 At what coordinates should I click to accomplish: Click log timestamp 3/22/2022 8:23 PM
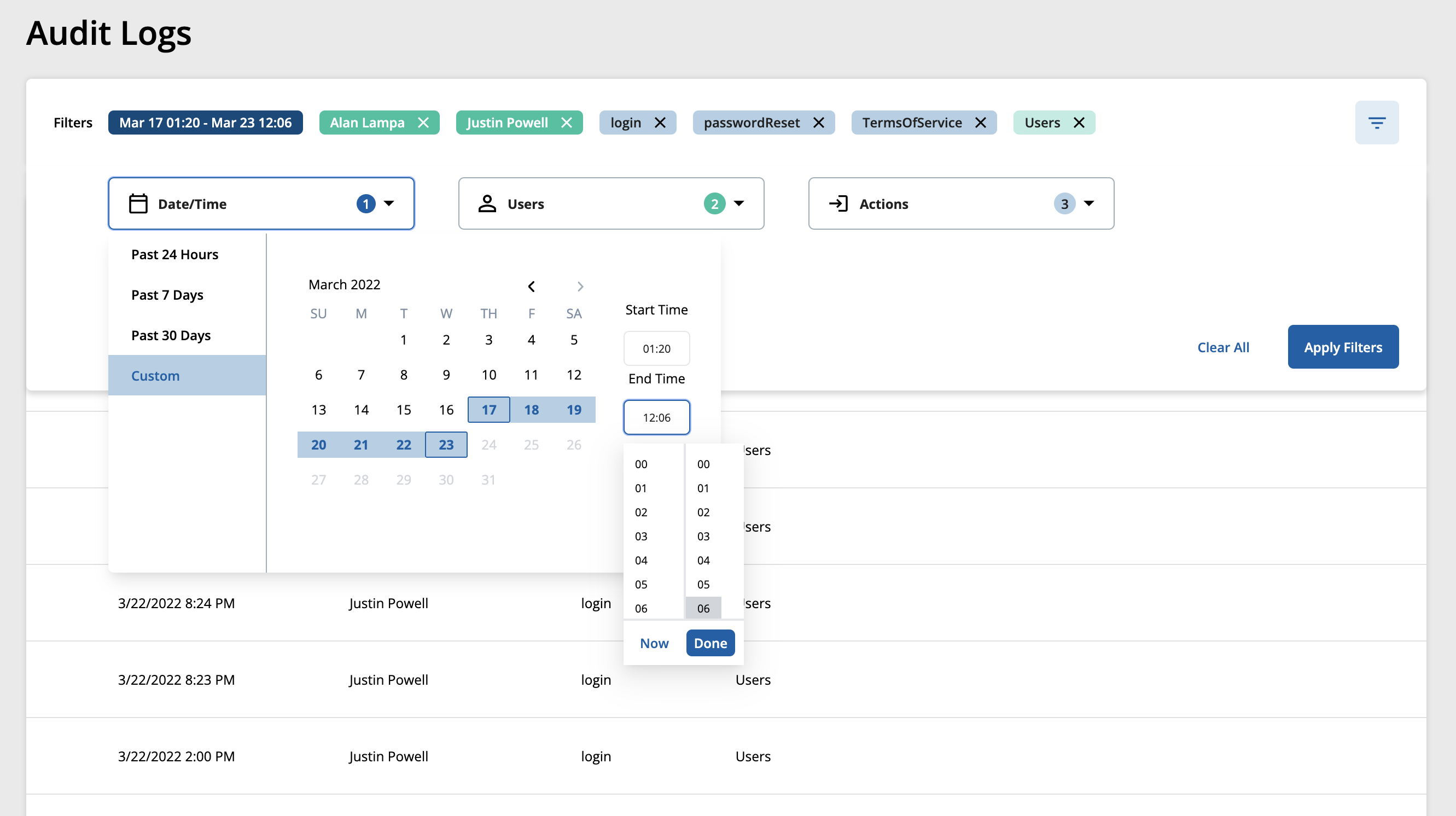[176, 680]
